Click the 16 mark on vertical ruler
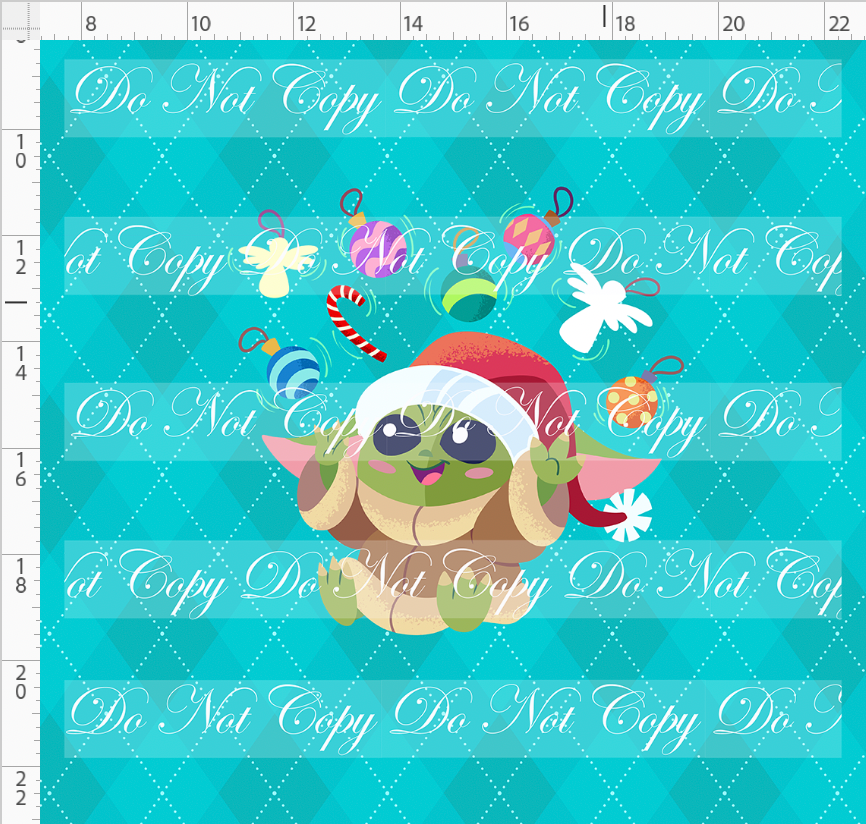Viewport: 866px width, 824px height. 20,469
